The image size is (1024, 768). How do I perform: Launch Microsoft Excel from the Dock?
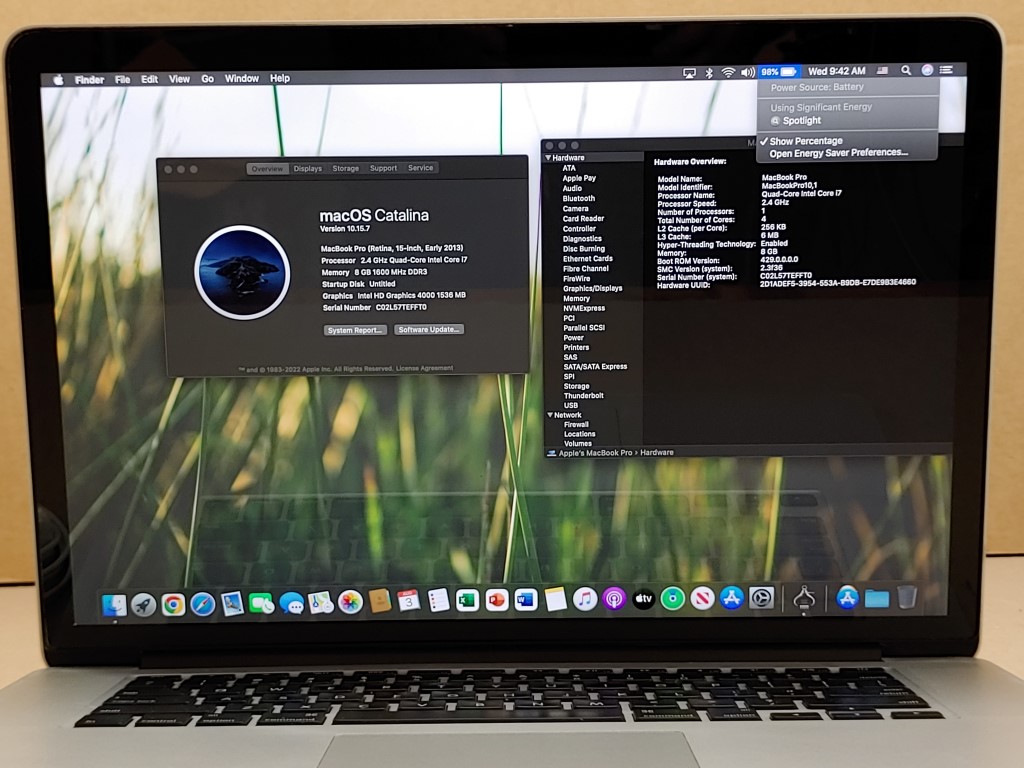coord(468,600)
